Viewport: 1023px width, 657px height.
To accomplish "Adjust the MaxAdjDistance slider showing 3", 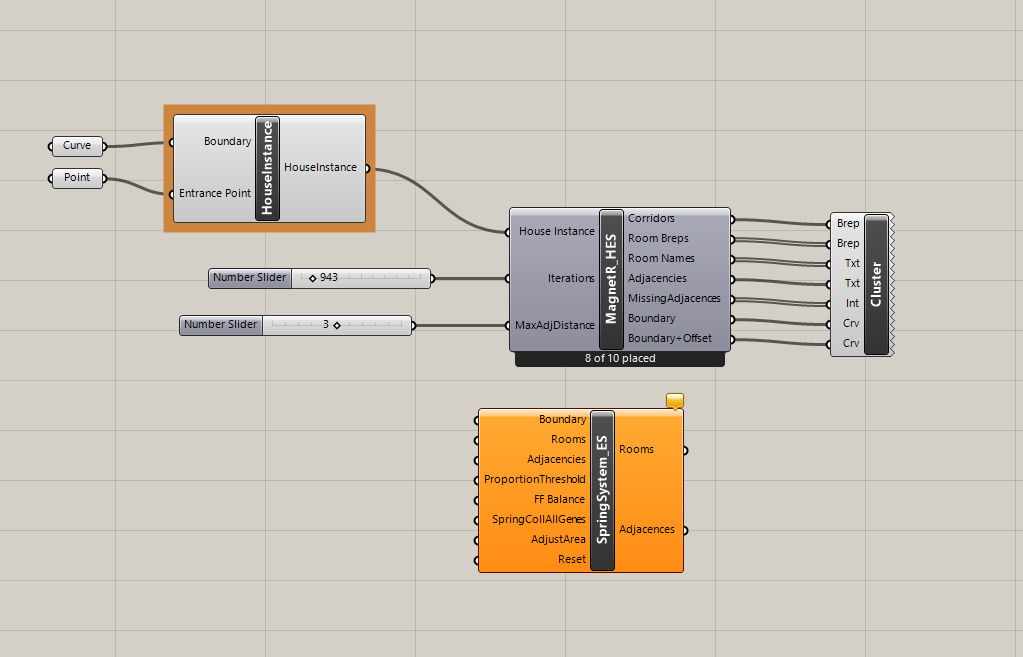I will pyautogui.click(x=337, y=325).
